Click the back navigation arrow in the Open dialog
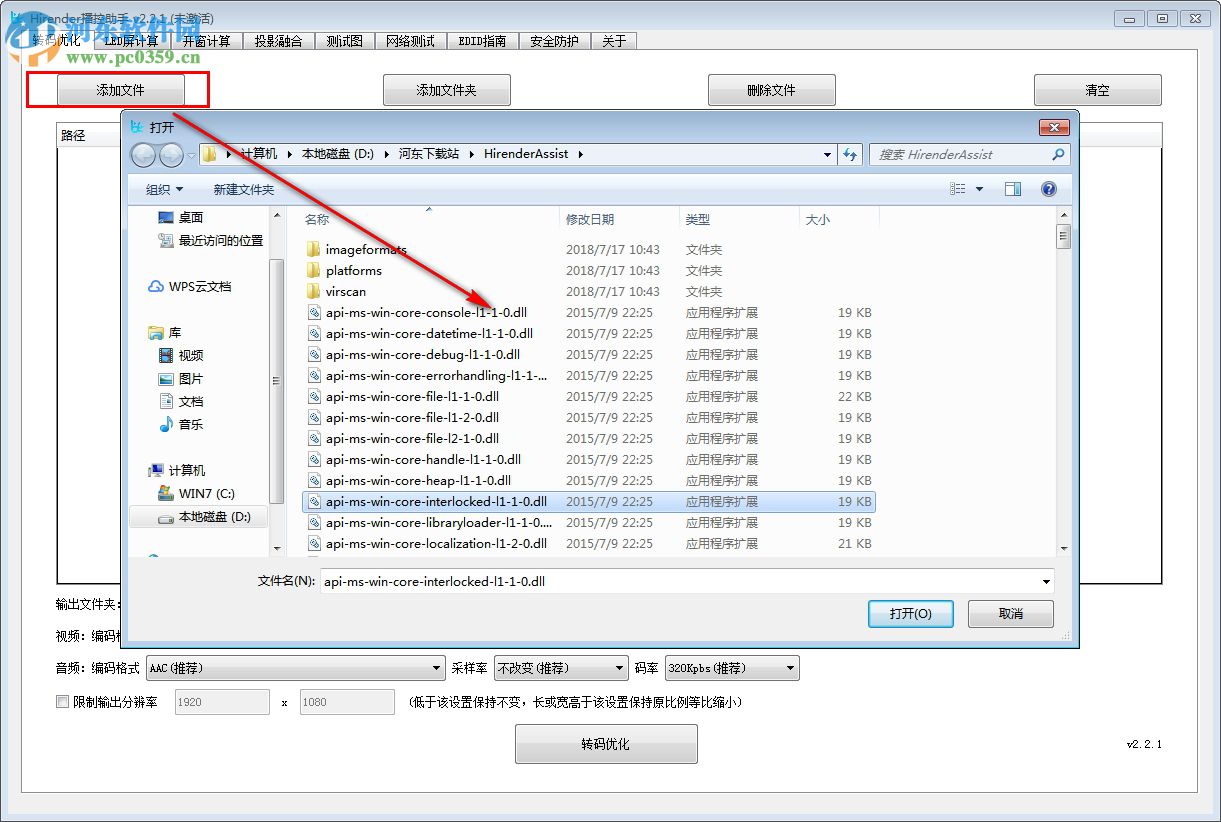This screenshot has height=822, width=1221. [141, 154]
